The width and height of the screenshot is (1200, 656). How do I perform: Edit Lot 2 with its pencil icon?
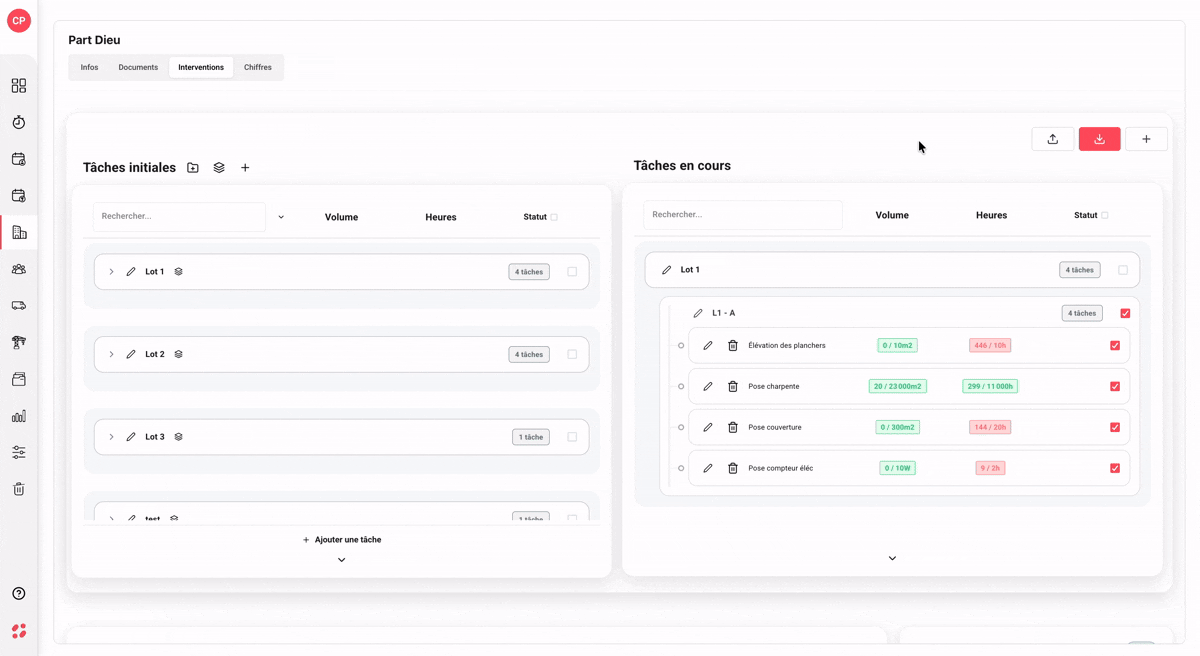[x=131, y=354]
